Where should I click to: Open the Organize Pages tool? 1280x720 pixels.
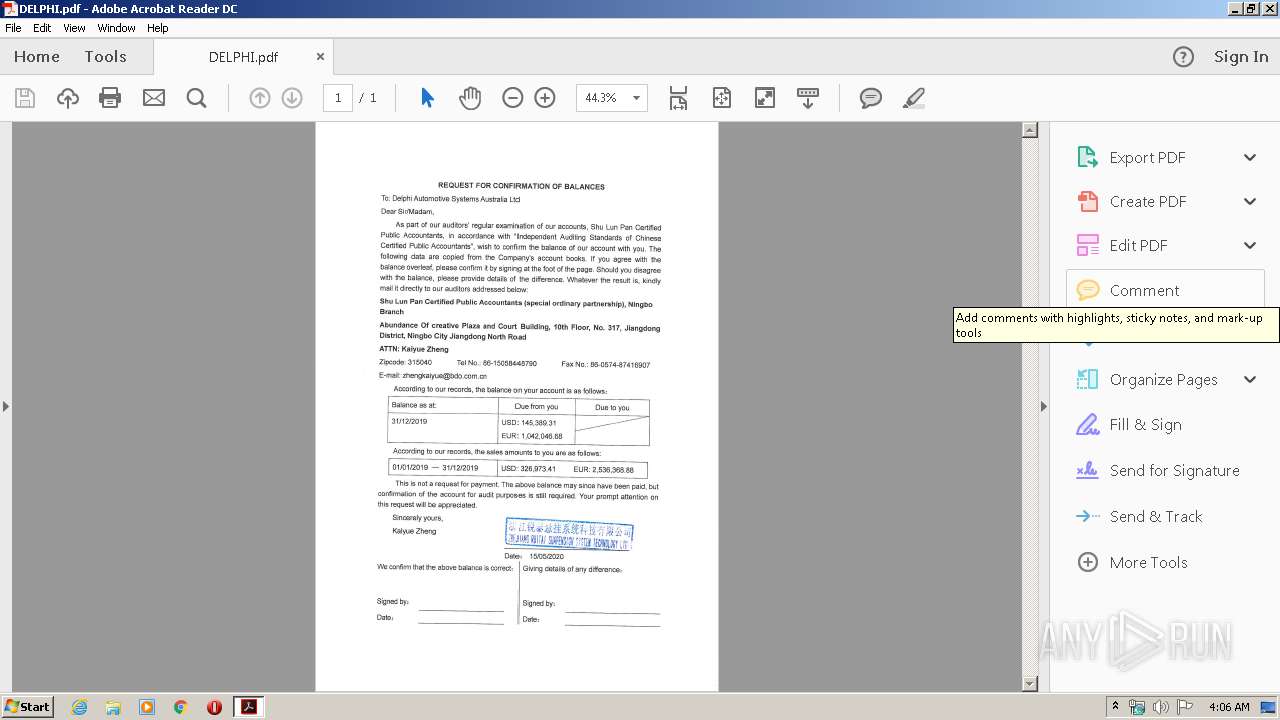click(x=1146, y=379)
